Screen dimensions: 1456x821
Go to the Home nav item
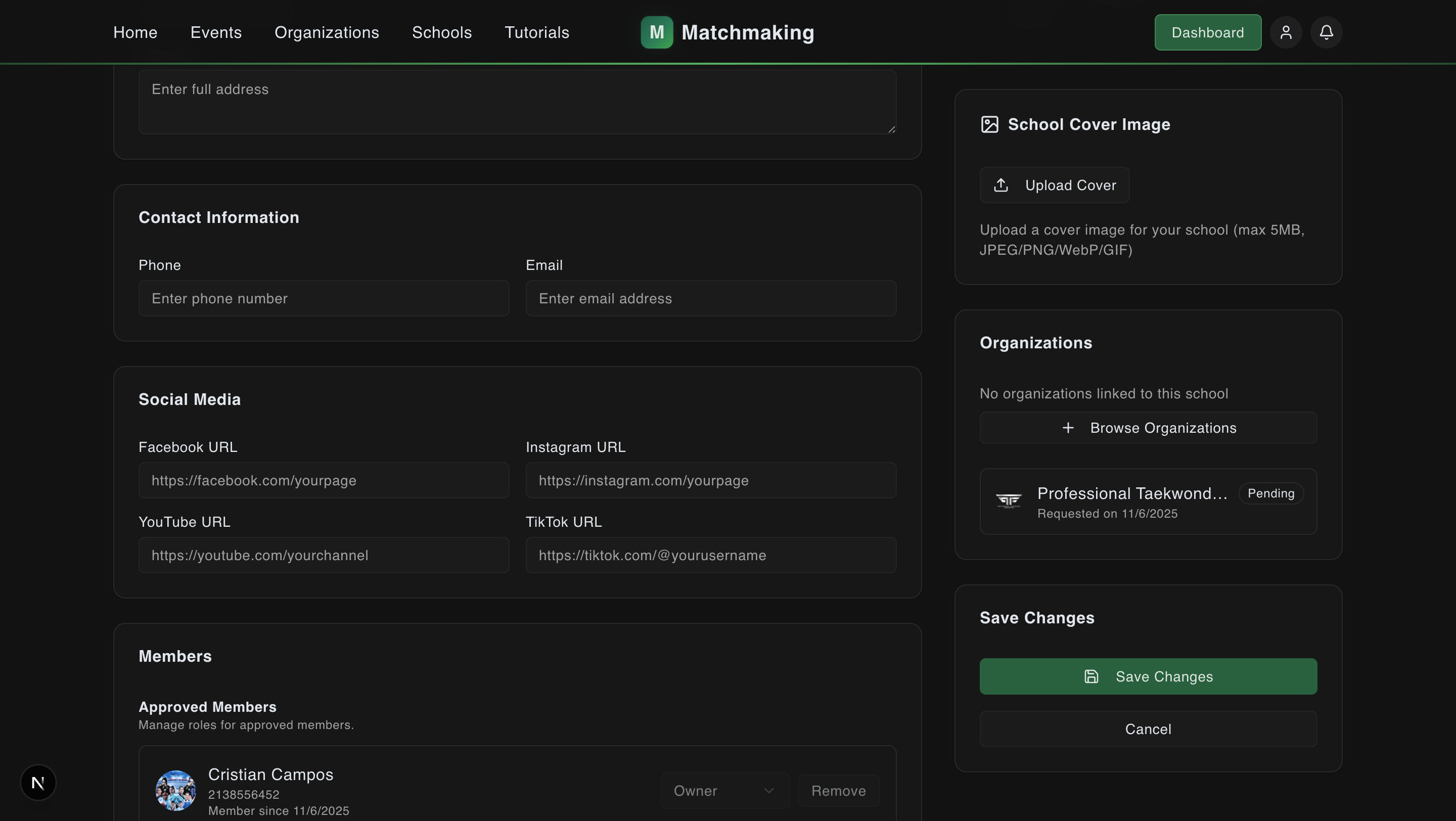(x=135, y=32)
